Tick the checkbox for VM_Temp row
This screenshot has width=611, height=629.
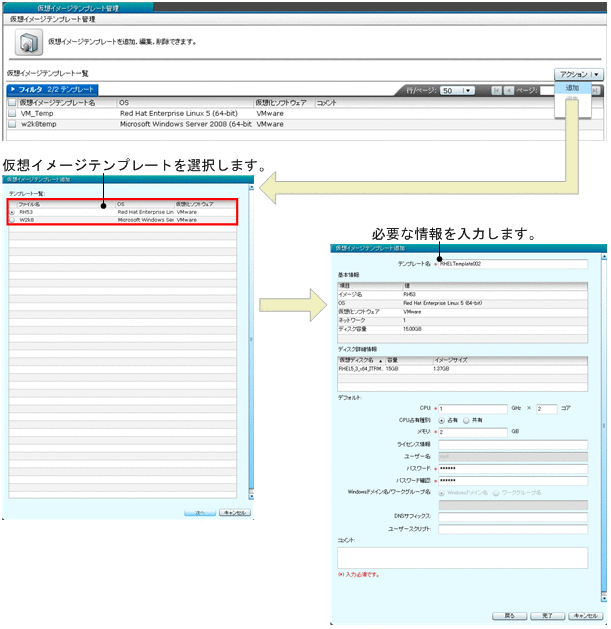coord(12,114)
